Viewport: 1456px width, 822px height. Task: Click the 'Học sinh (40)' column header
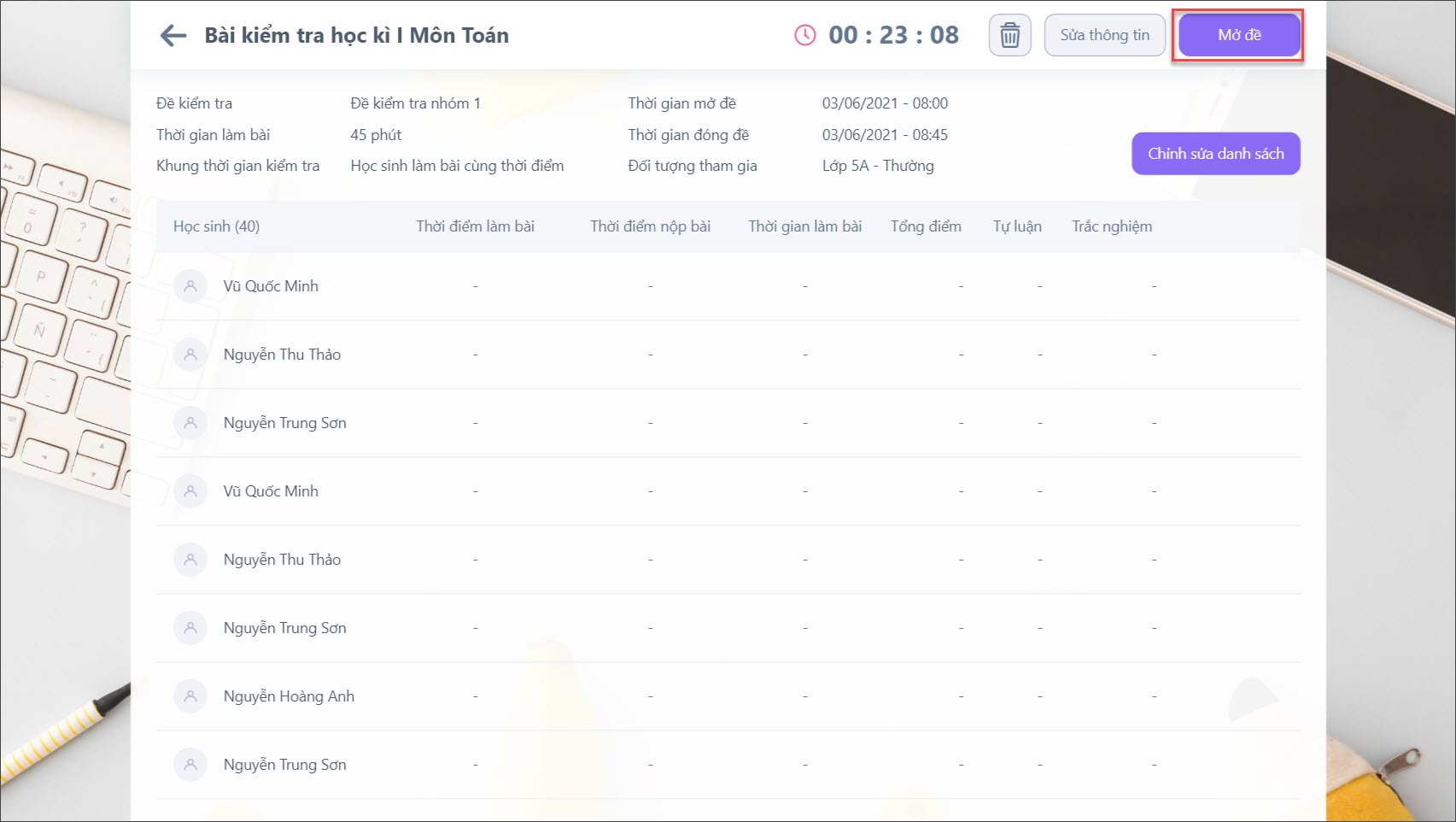216,226
